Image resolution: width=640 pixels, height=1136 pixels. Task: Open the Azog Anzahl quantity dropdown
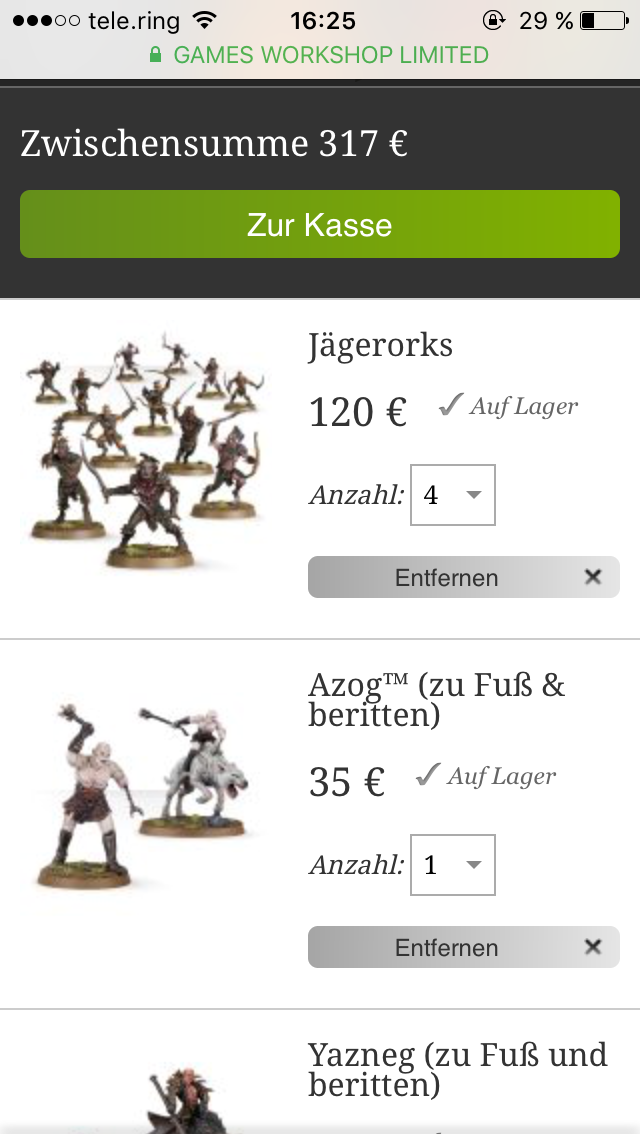tap(453, 864)
